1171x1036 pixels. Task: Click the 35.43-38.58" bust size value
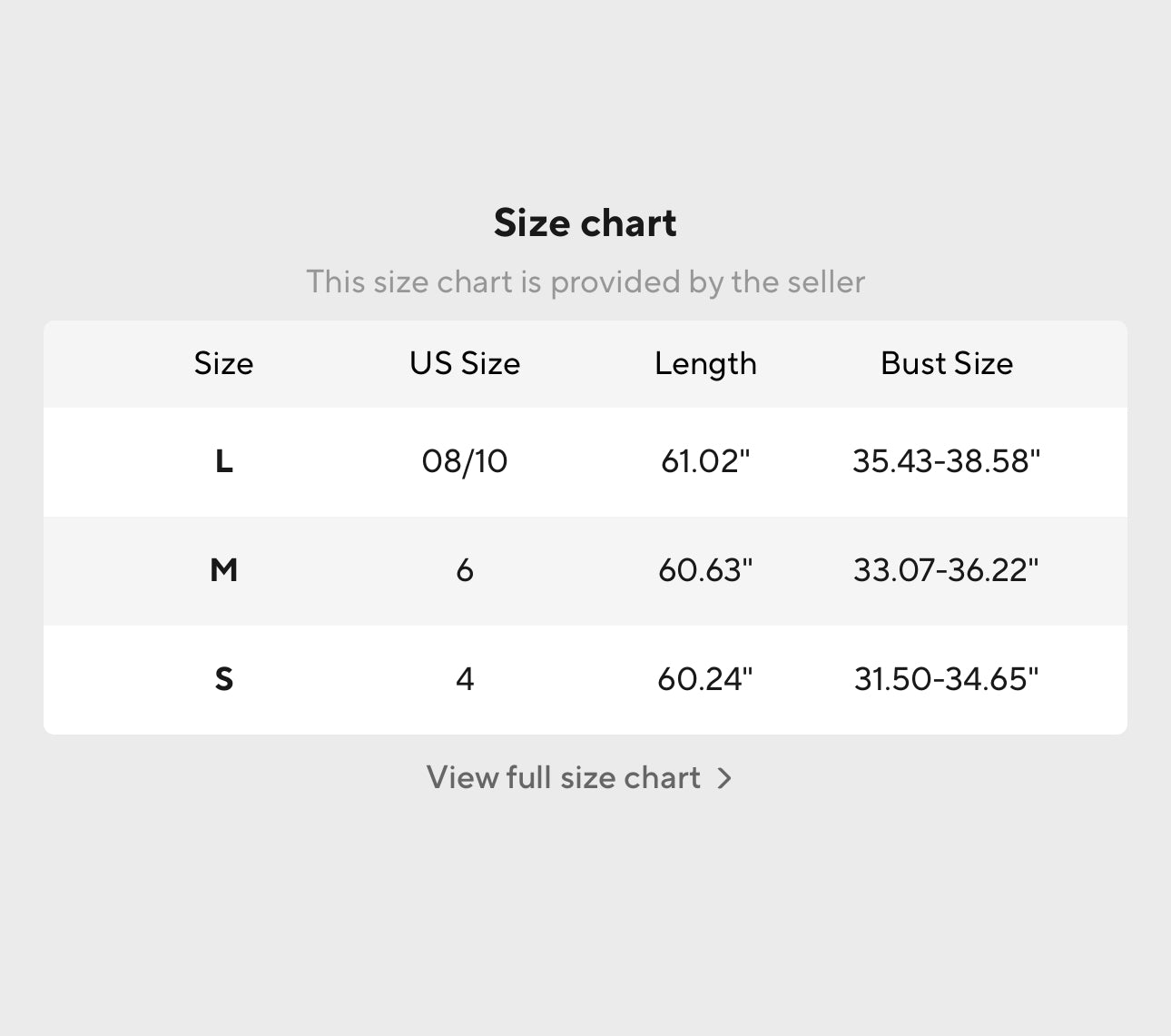947,461
